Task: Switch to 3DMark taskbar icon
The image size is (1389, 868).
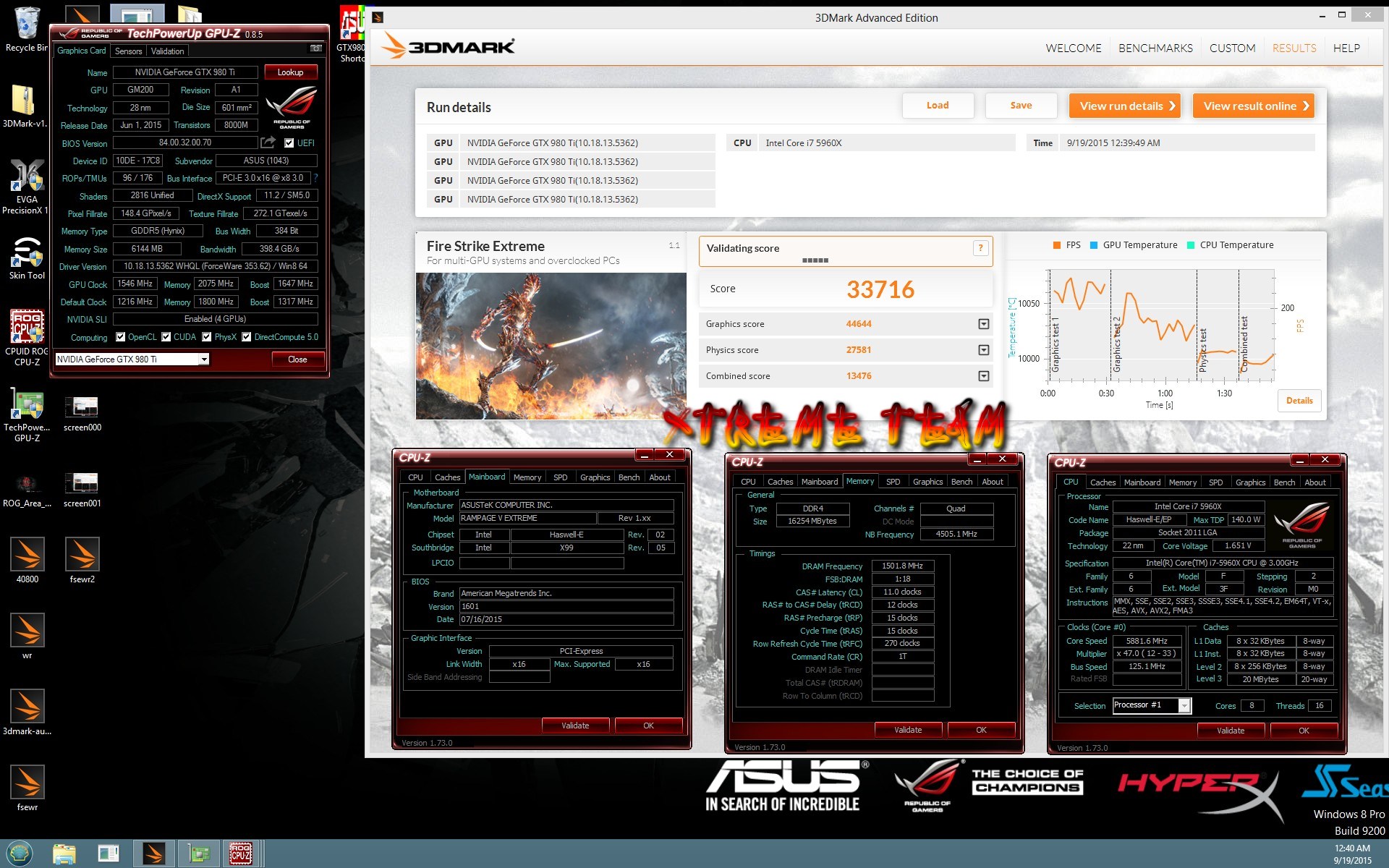Action: pos(153,854)
